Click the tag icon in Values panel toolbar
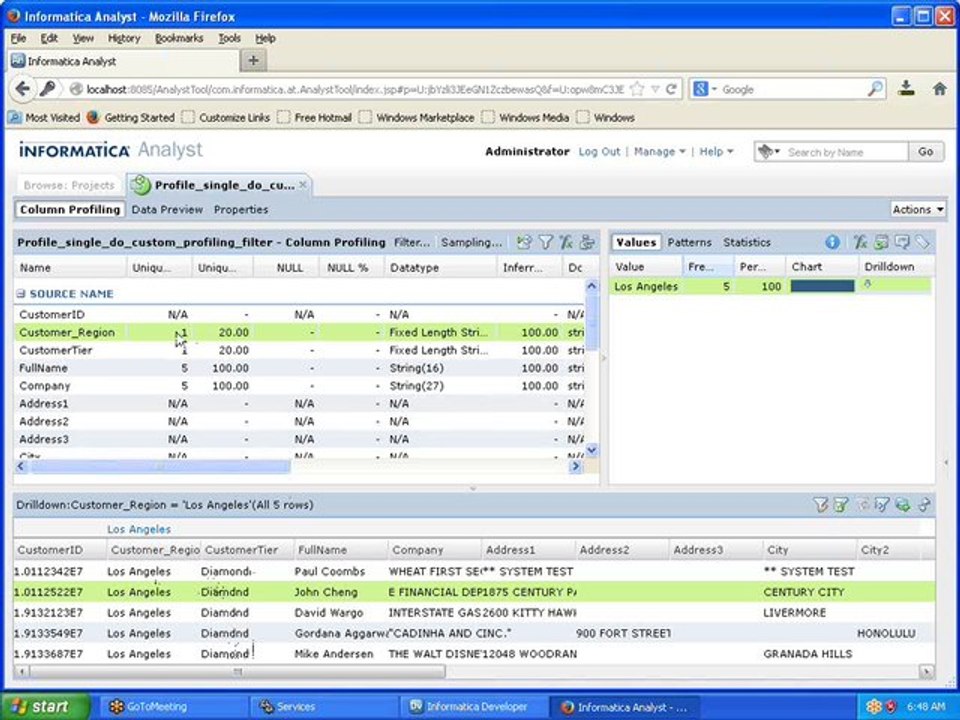Image resolution: width=960 pixels, height=720 pixels. (922, 242)
